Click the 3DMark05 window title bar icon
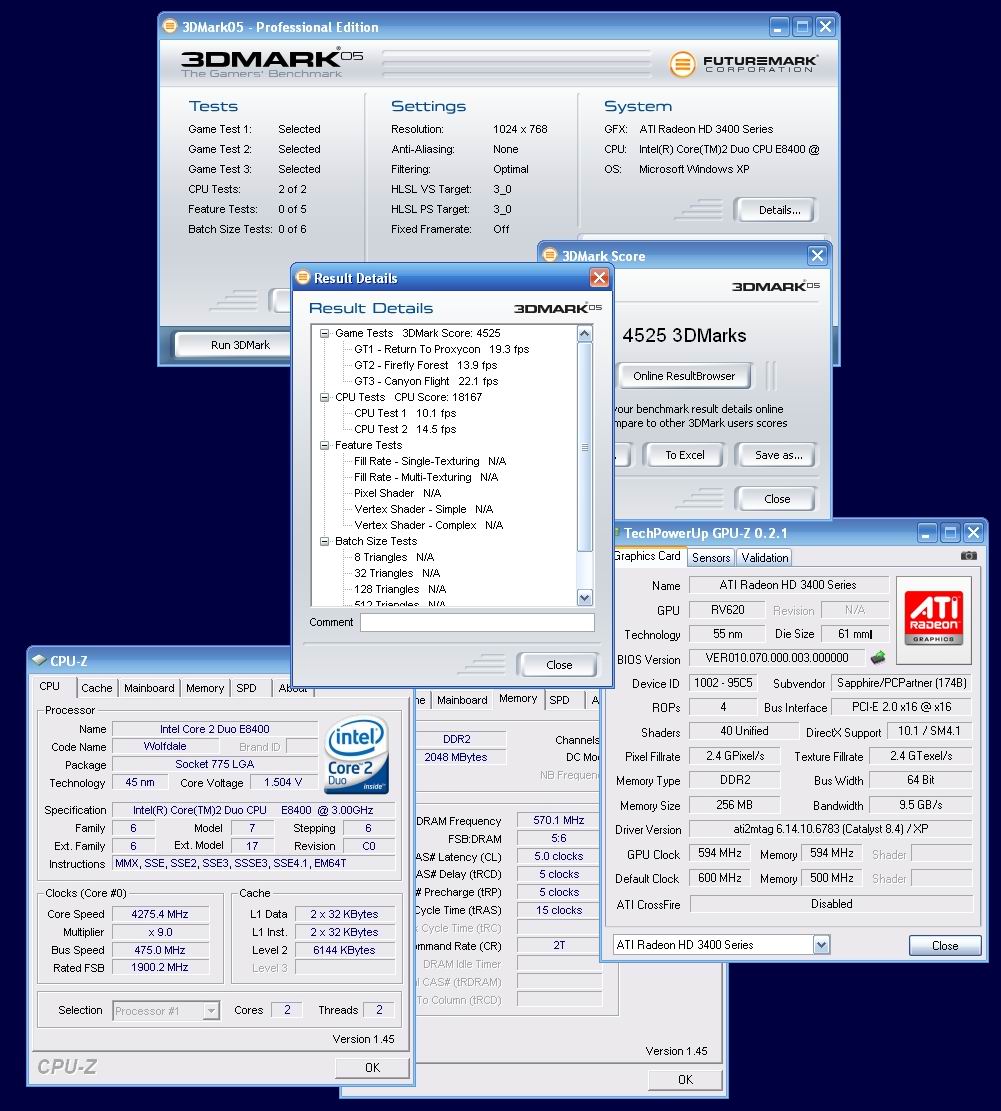Image resolution: width=1001 pixels, height=1111 pixels. point(170,26)
